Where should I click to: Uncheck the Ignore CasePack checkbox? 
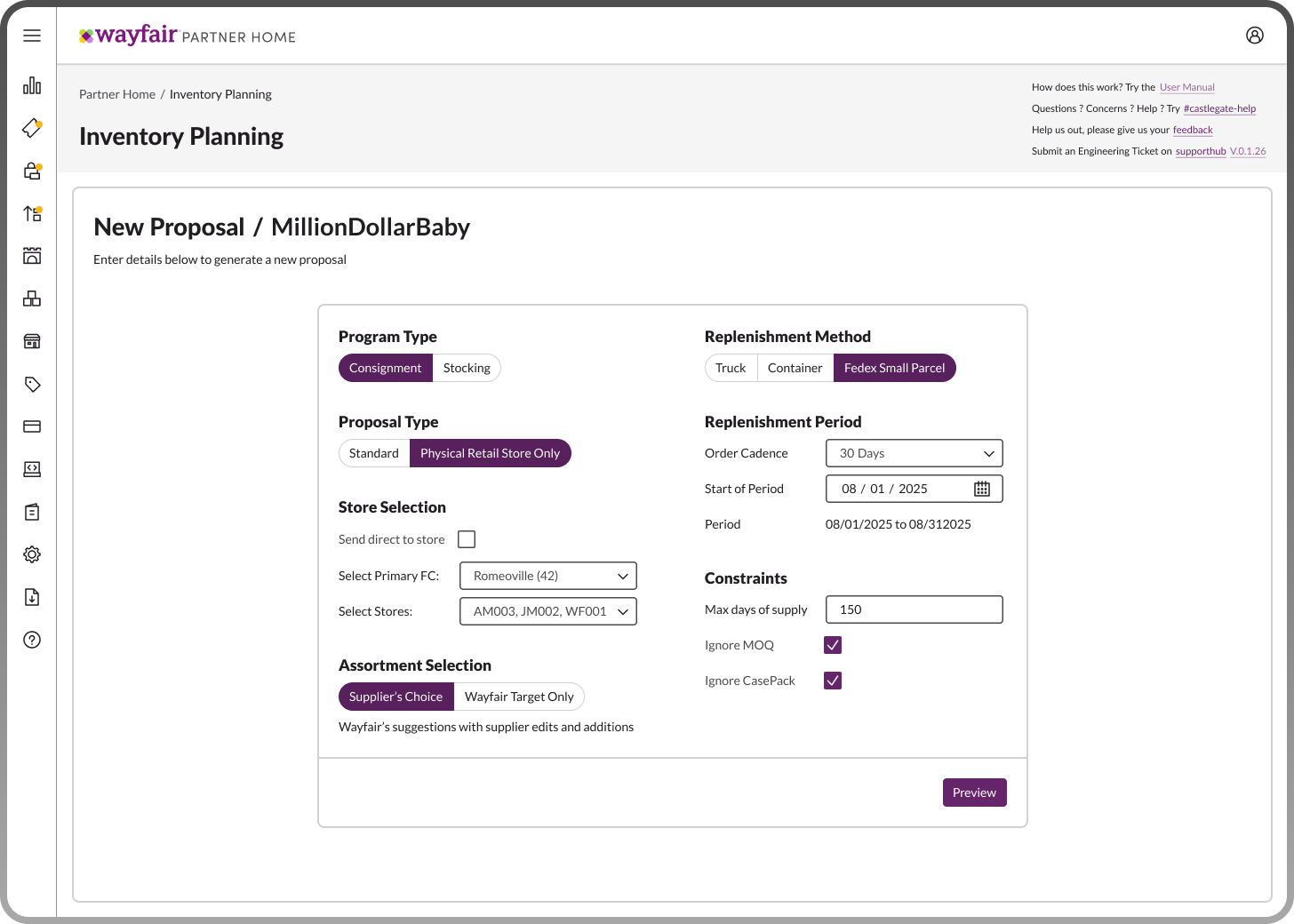[x=833, y=681]
